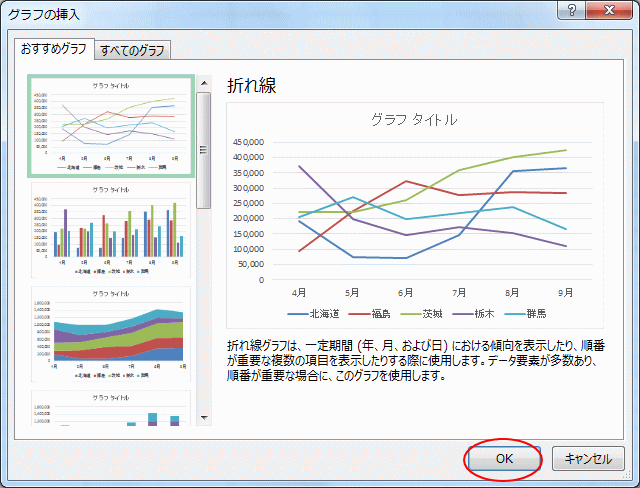Pick the stacked area chart thumbnail

coord(111,334)
